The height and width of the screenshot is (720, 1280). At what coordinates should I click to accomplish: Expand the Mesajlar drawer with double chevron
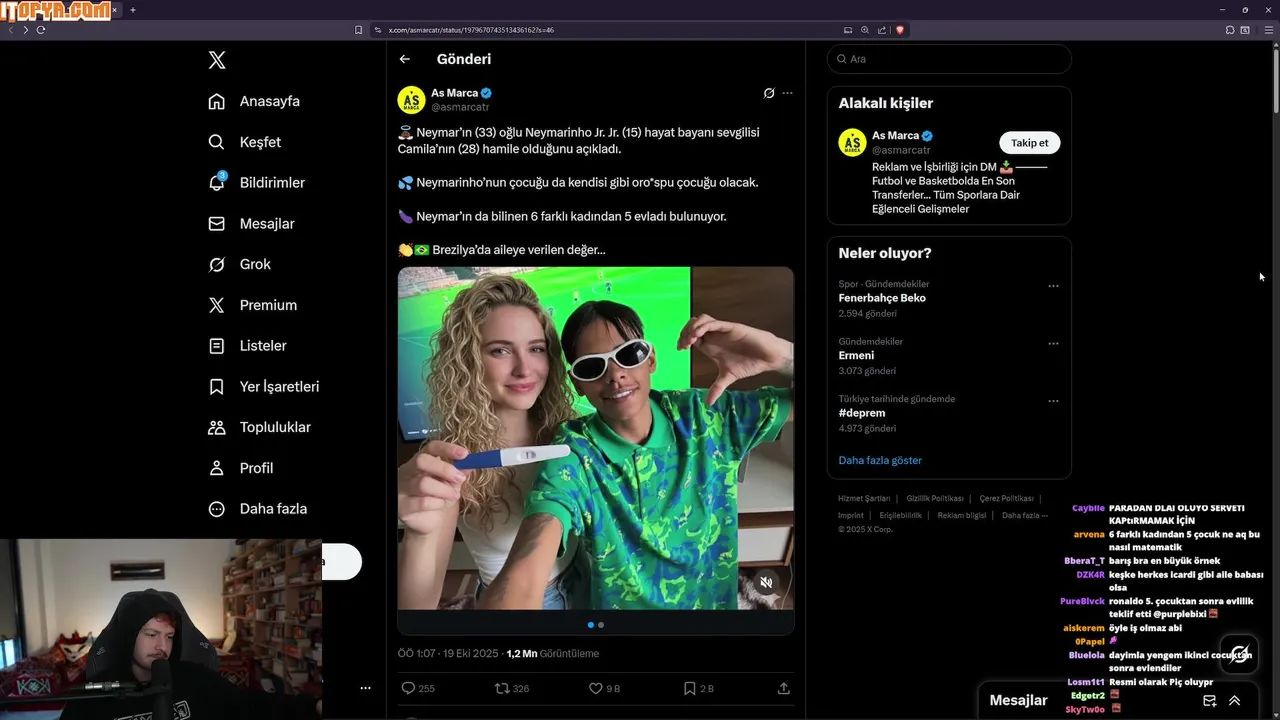coord(1235,701)
